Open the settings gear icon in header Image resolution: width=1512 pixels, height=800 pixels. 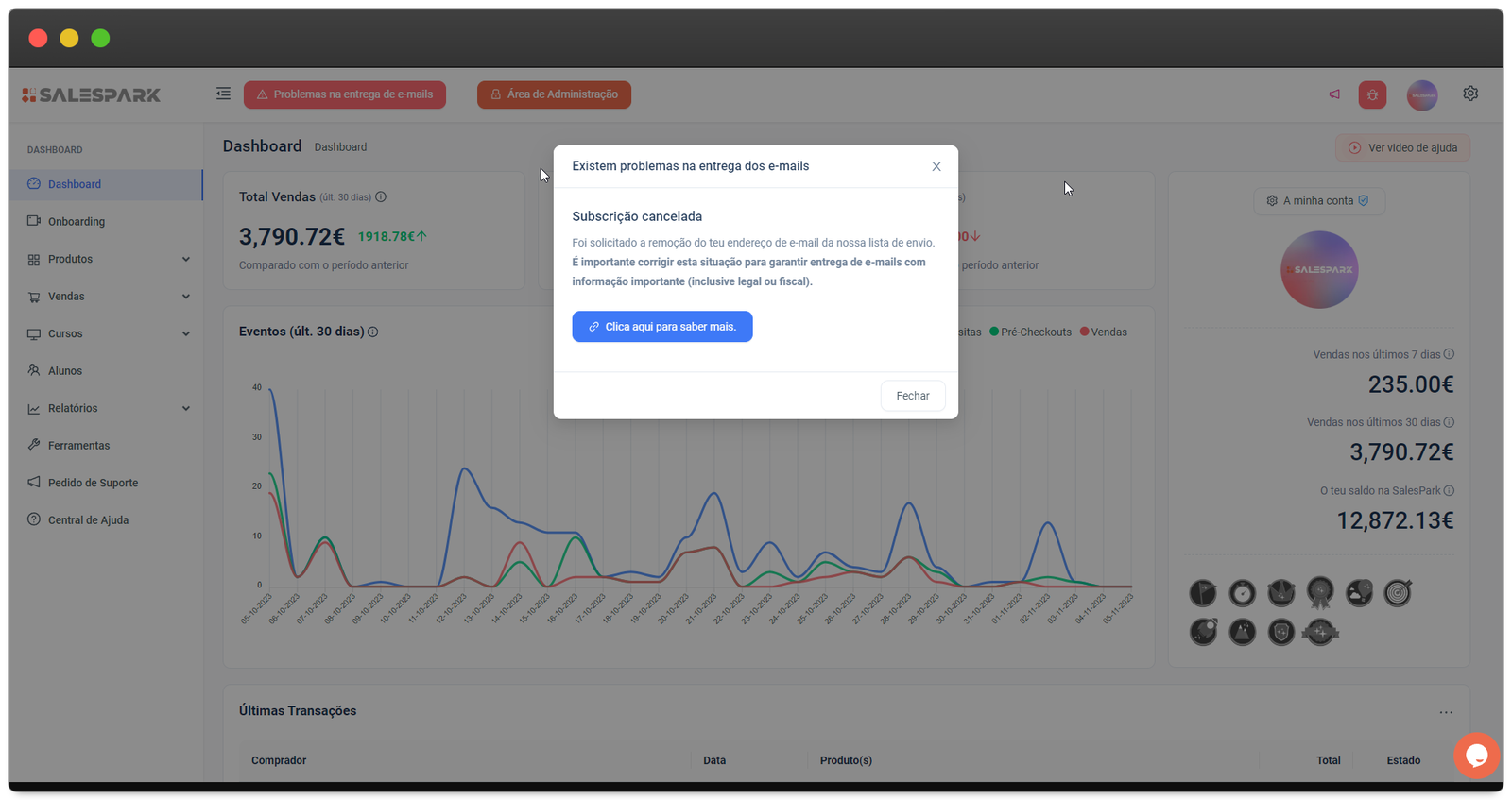point(1470,94)
